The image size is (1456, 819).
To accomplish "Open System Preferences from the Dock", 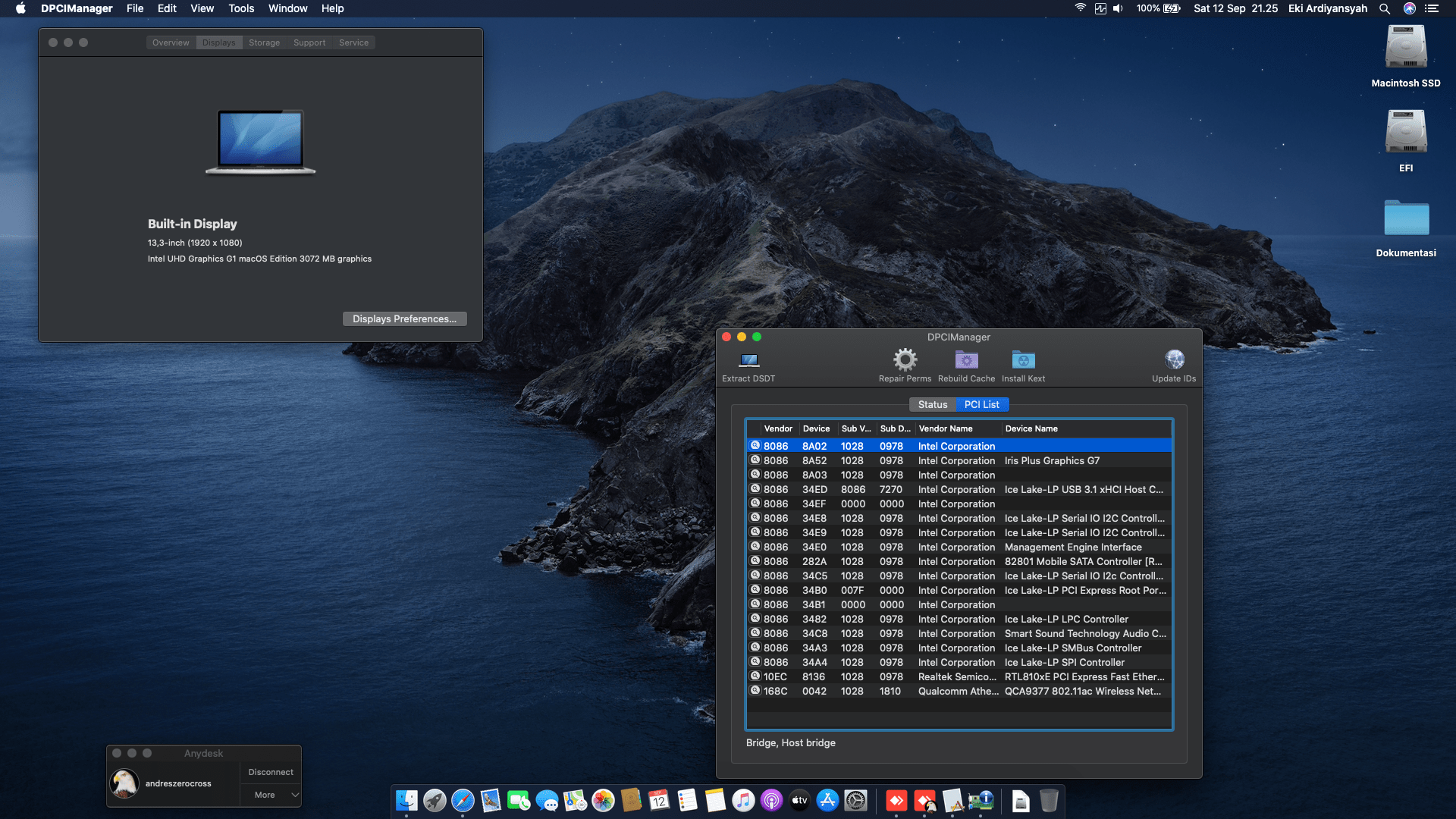I will point(855,801).
